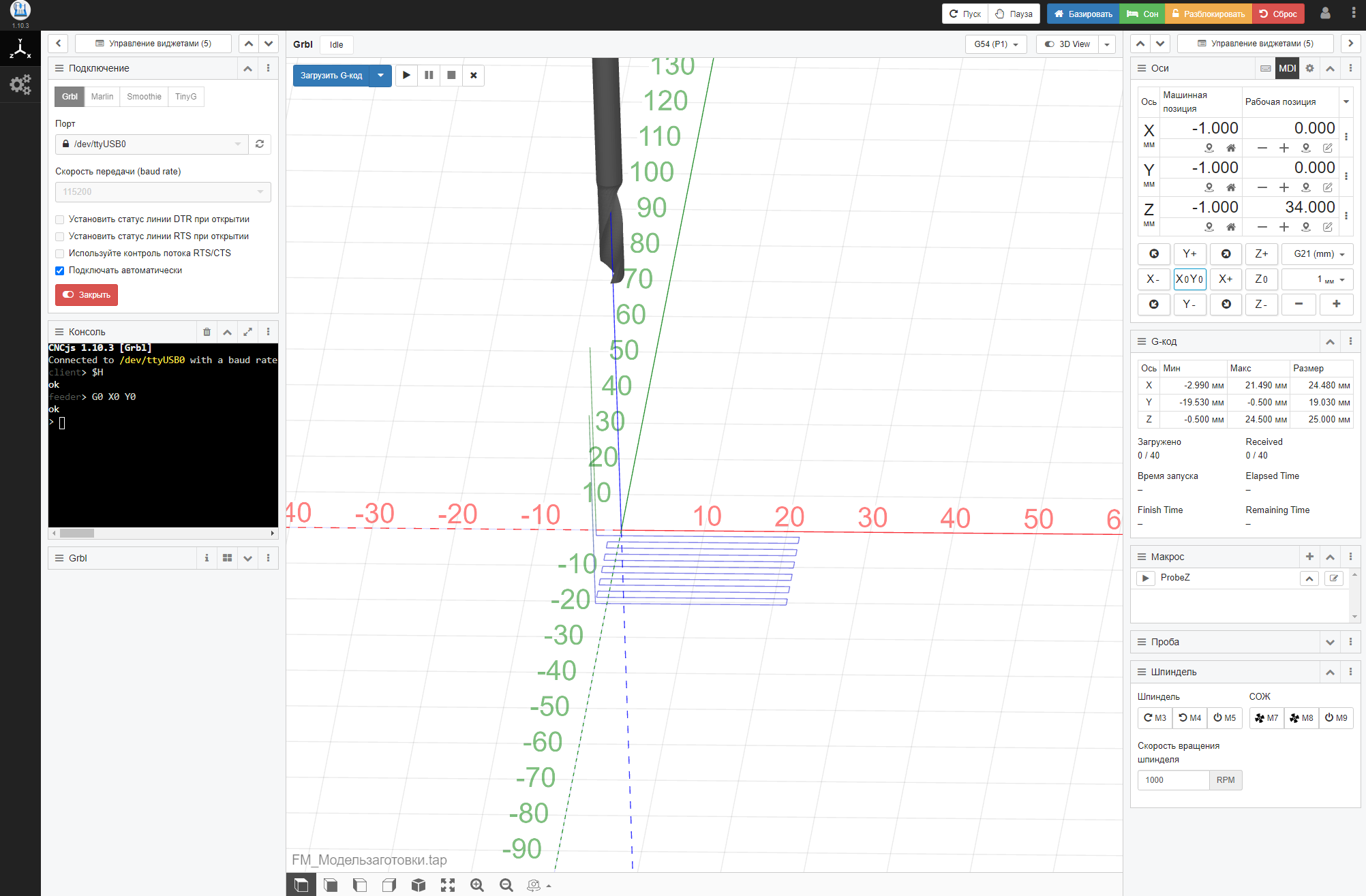Select the solid 3D view cube icon
1366x896 pixels.
pos(419,885)
